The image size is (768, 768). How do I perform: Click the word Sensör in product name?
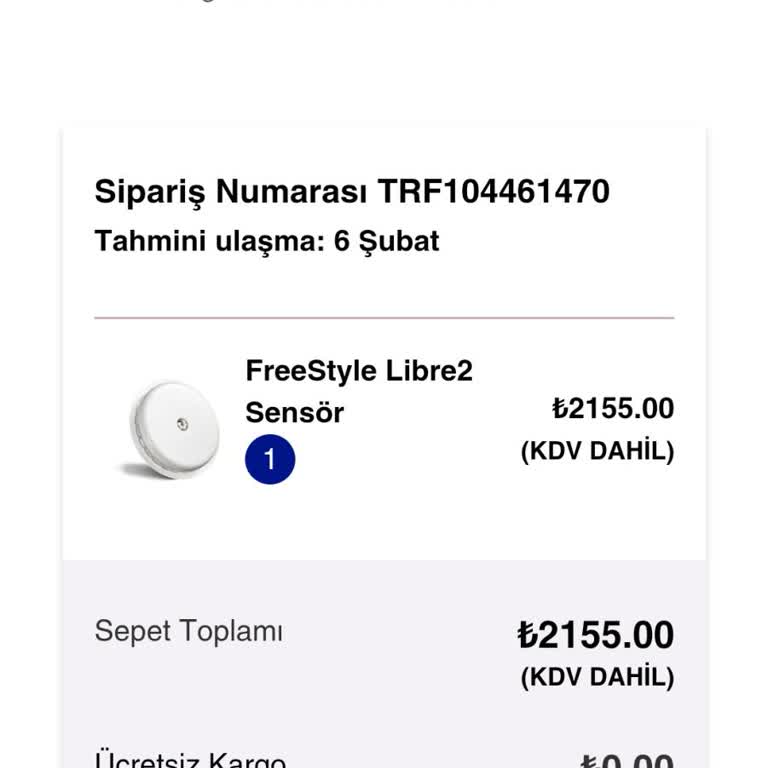click(295, 412)
